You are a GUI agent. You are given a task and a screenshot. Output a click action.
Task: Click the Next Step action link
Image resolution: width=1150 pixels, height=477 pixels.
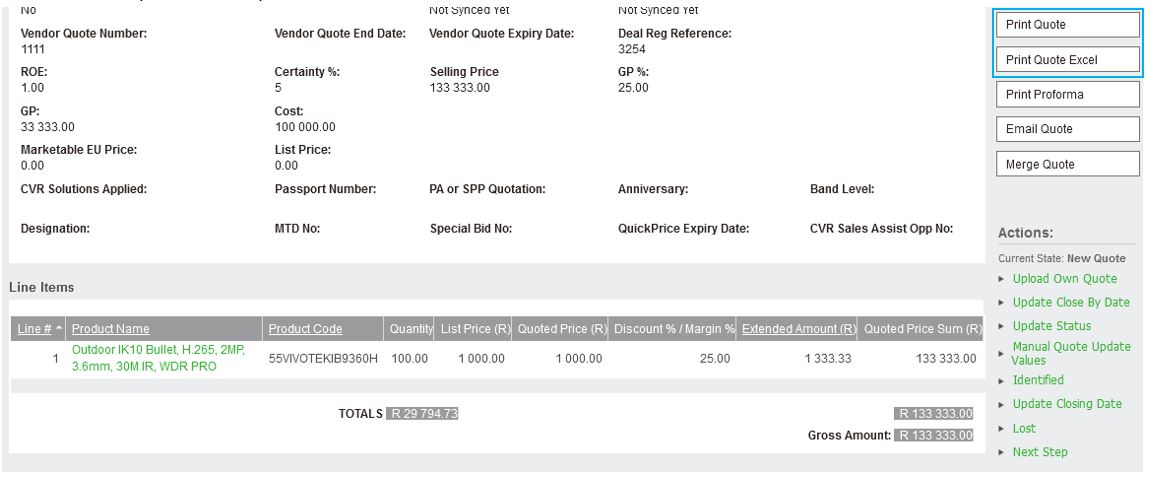pyautogui.click(x=1039, y=452)
